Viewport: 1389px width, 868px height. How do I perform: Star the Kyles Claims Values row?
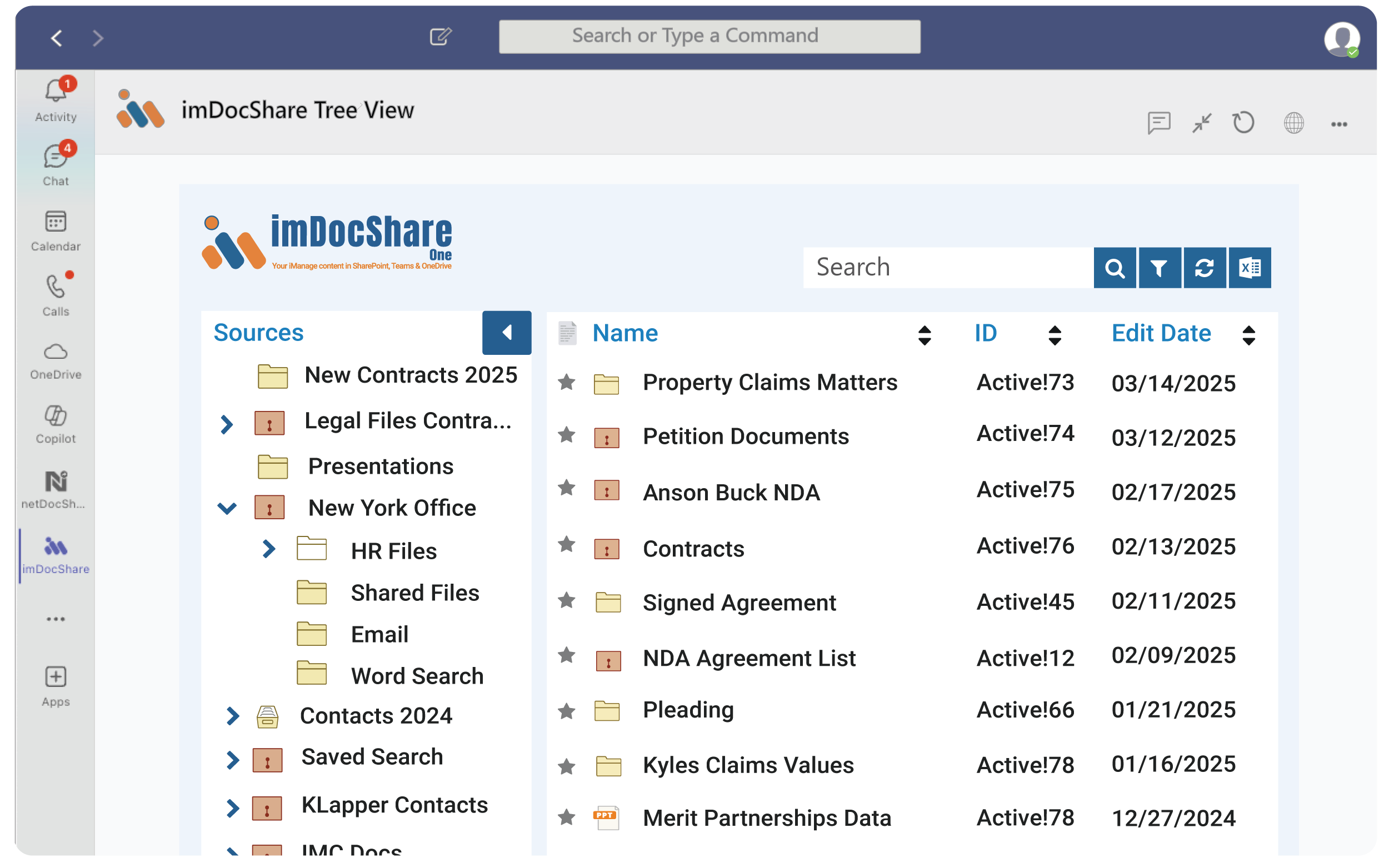pyautogui.click(x=567, y=766)
